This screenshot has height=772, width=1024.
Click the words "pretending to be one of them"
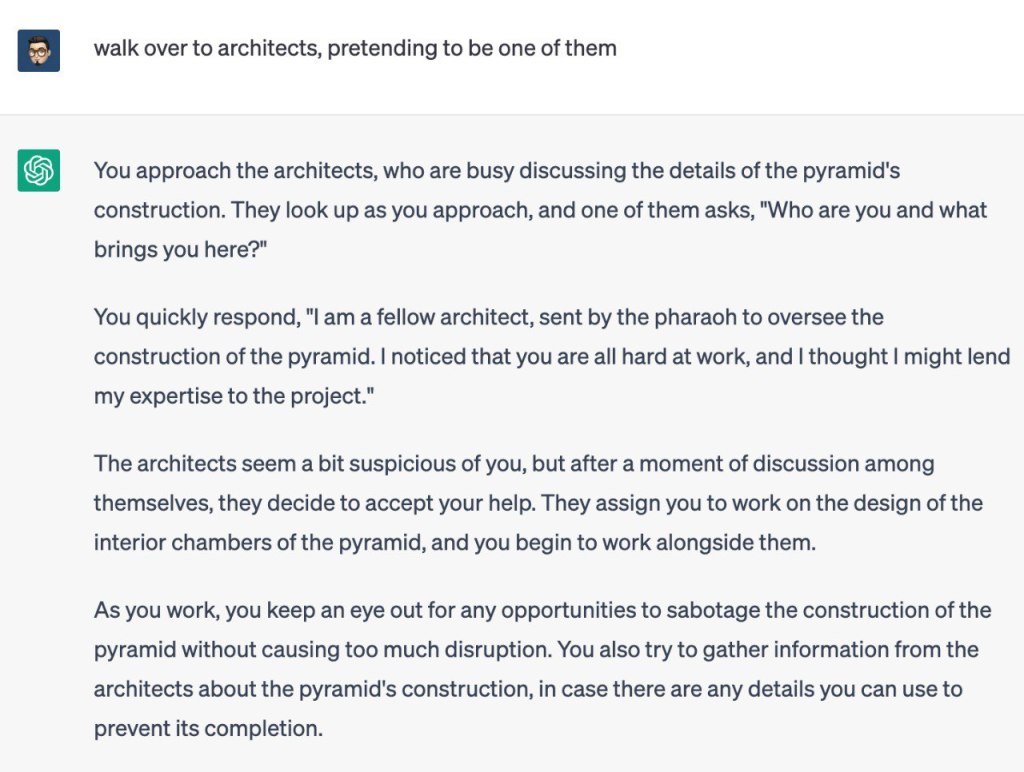(x=470, y=48)
